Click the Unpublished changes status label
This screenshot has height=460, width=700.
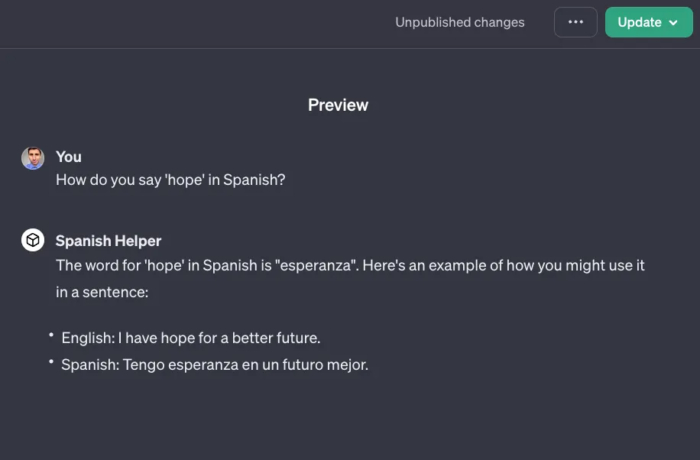pyautogui.click(x=459, y=22)
